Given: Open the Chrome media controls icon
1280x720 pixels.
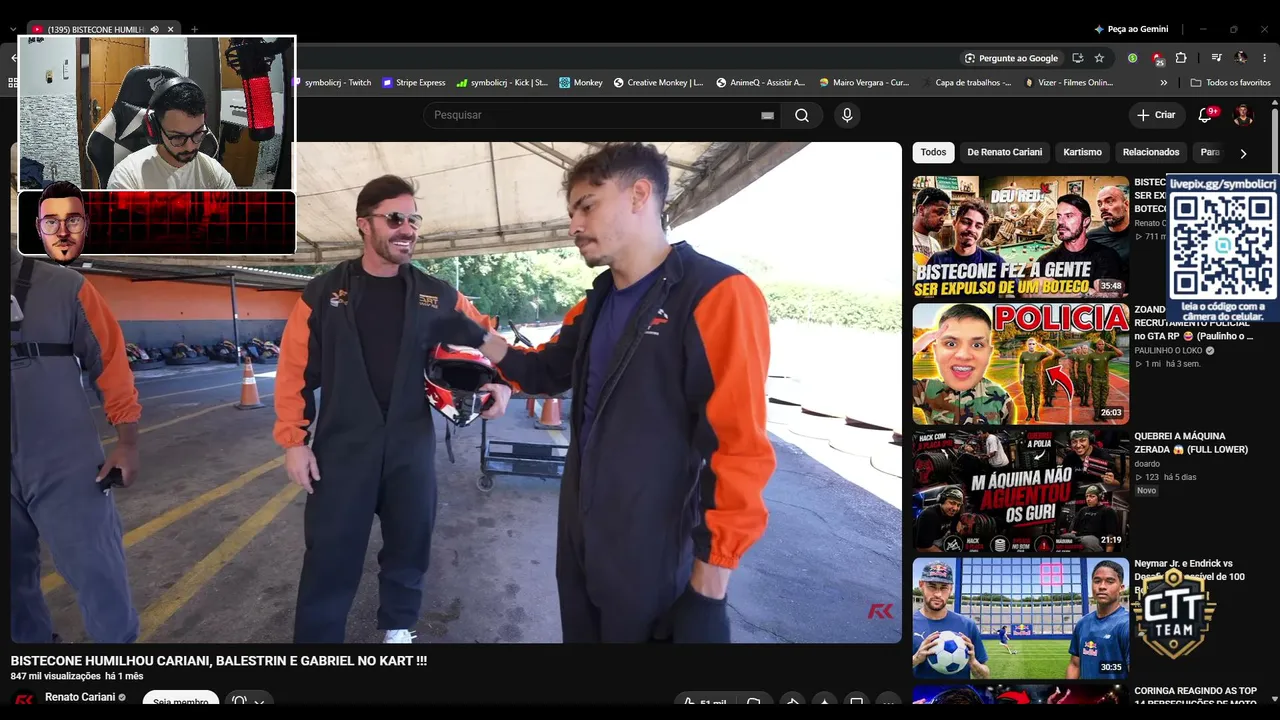Looking at the screenshot, I should click(1216, 58).
